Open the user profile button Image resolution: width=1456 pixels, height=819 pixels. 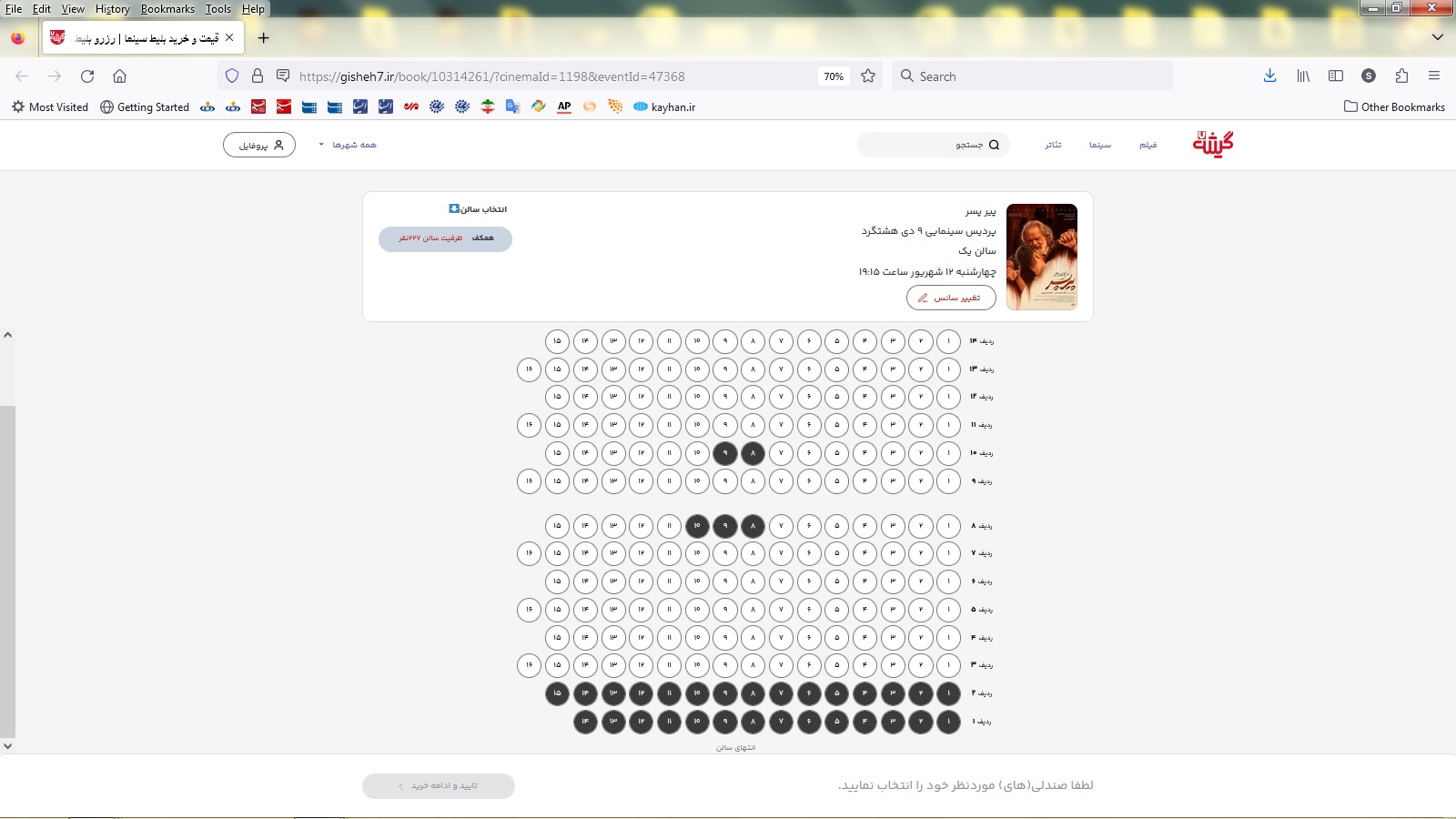(259, 145)
